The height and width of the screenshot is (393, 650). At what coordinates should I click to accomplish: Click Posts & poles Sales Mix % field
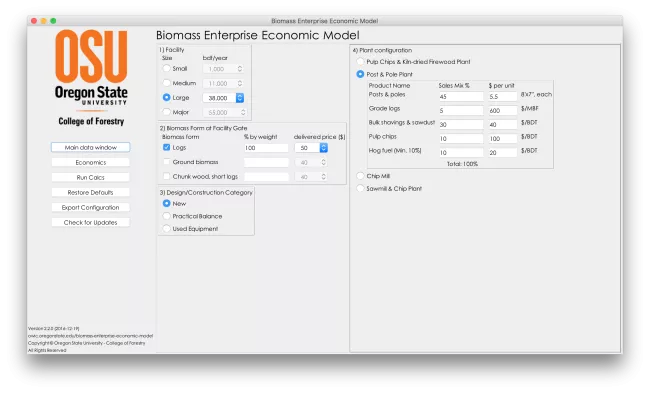[x=461, y=96]
